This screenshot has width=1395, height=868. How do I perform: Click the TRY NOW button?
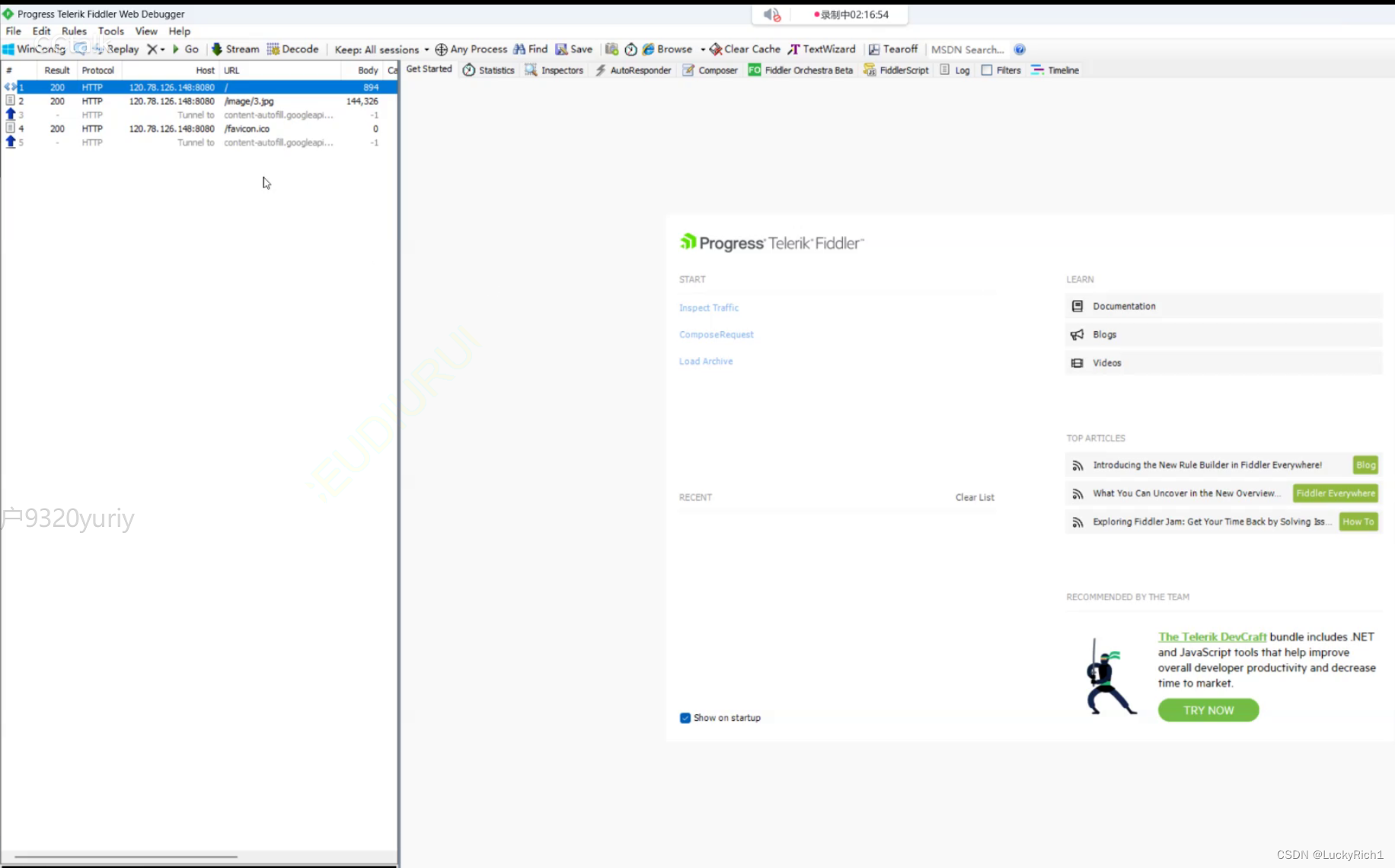click(1208, 710)
